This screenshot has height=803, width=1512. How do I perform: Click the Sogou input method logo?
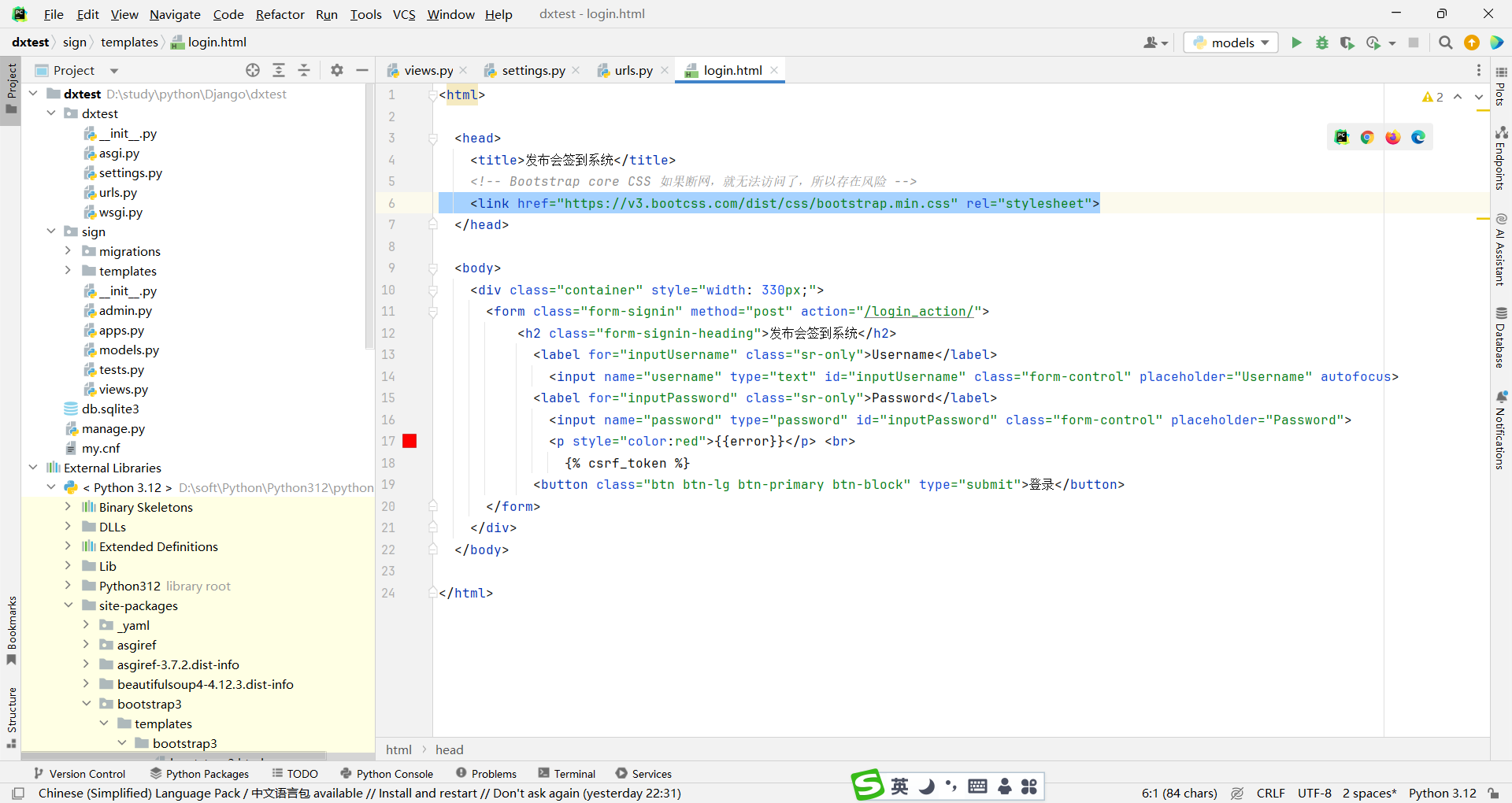click(x=868, y=785)
